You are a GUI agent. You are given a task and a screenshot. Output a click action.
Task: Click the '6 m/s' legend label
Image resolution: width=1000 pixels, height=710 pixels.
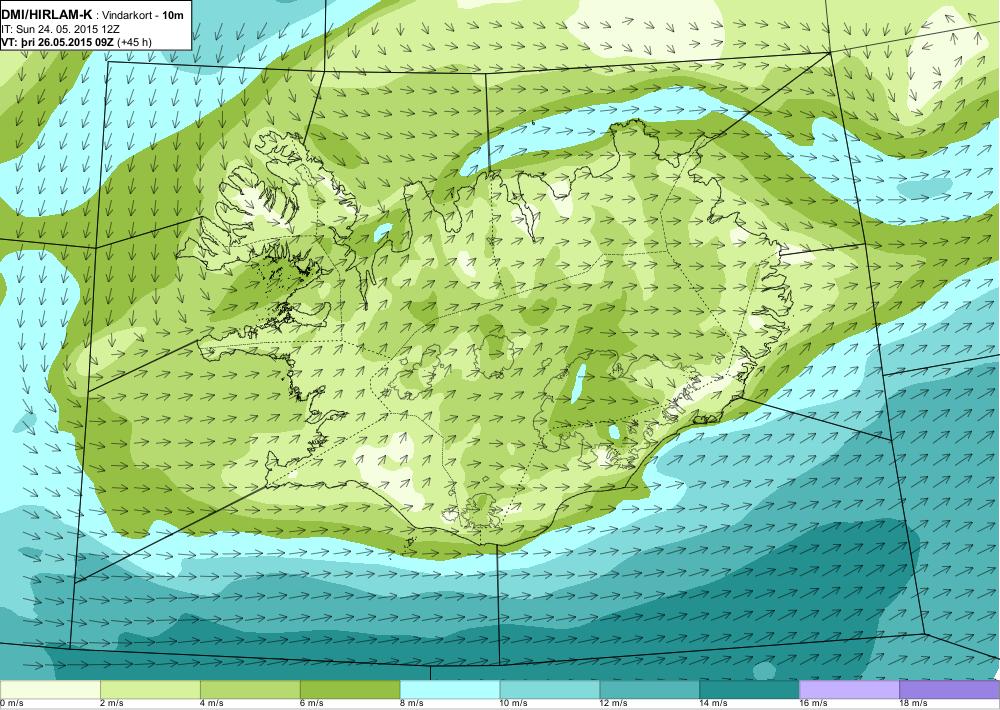pyautogui.click(x=312, y=704)
